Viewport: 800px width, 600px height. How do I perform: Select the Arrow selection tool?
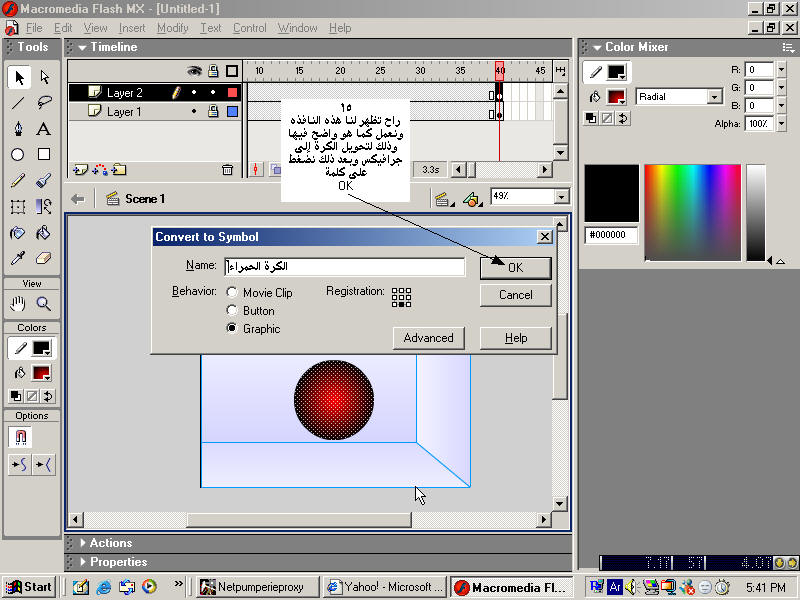pos(19,78)
